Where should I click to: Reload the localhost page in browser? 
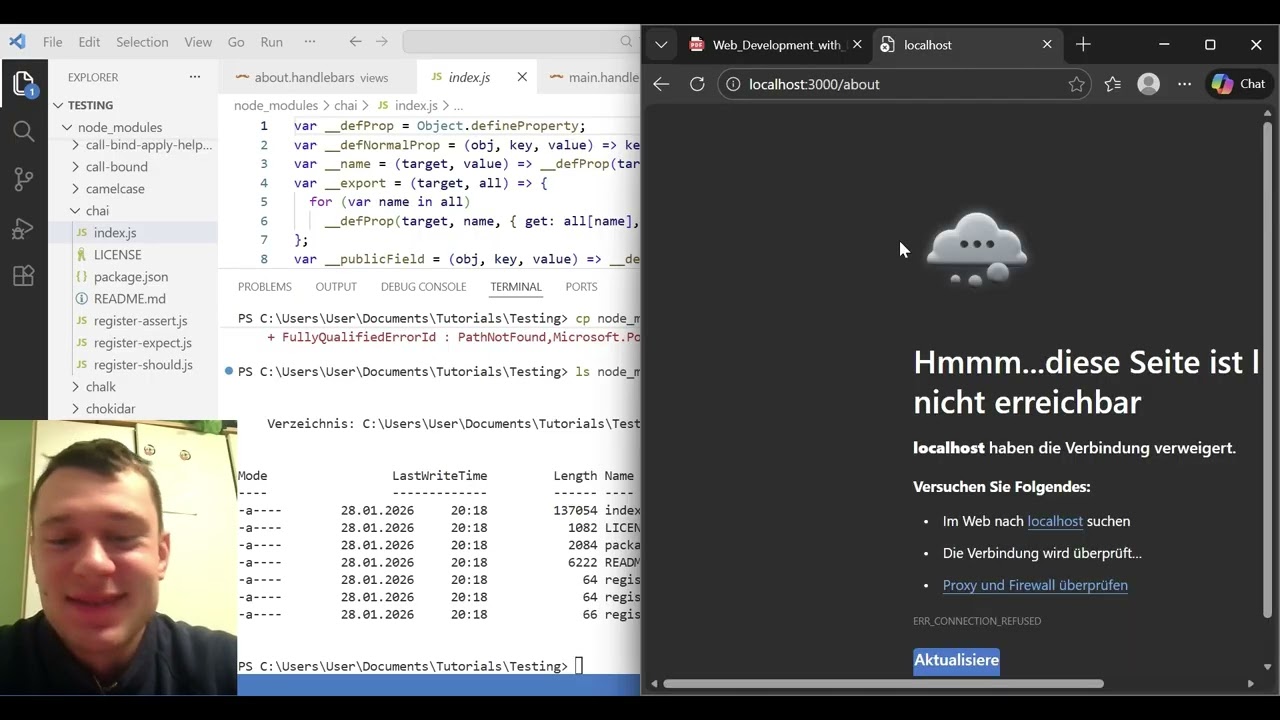[x=697, y=84]
